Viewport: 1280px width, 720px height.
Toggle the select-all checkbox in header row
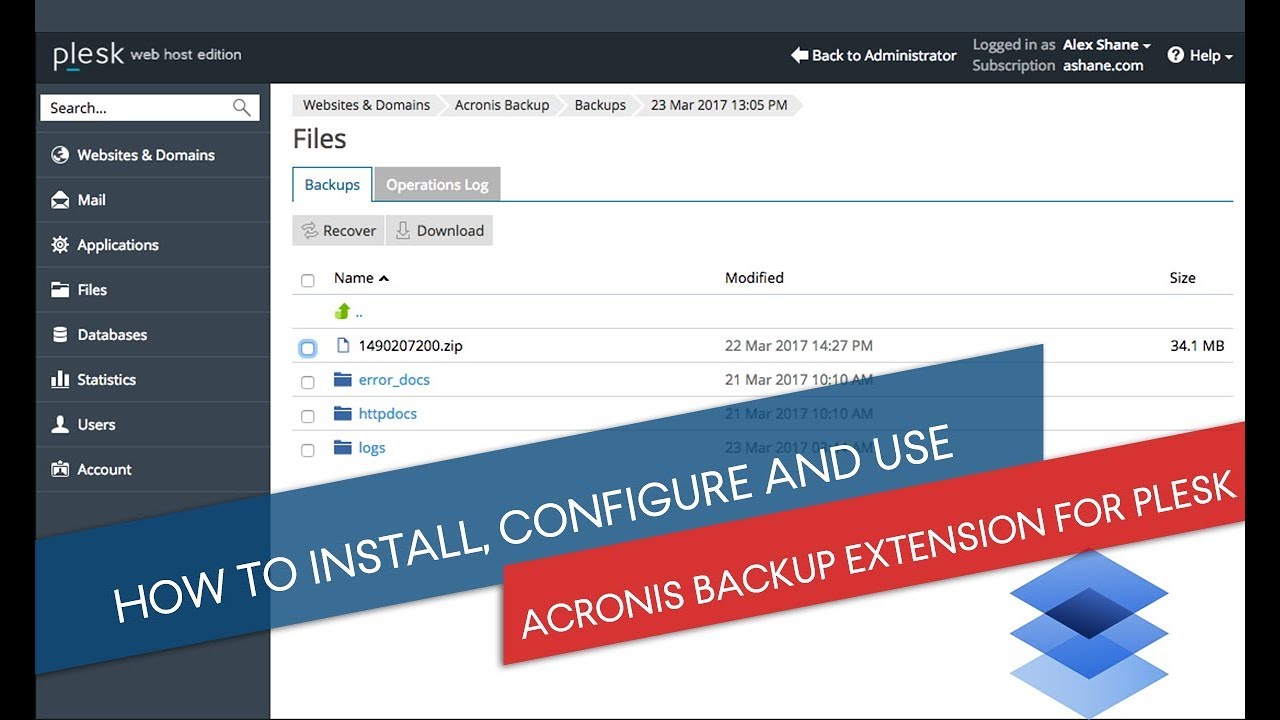point(308,281)
